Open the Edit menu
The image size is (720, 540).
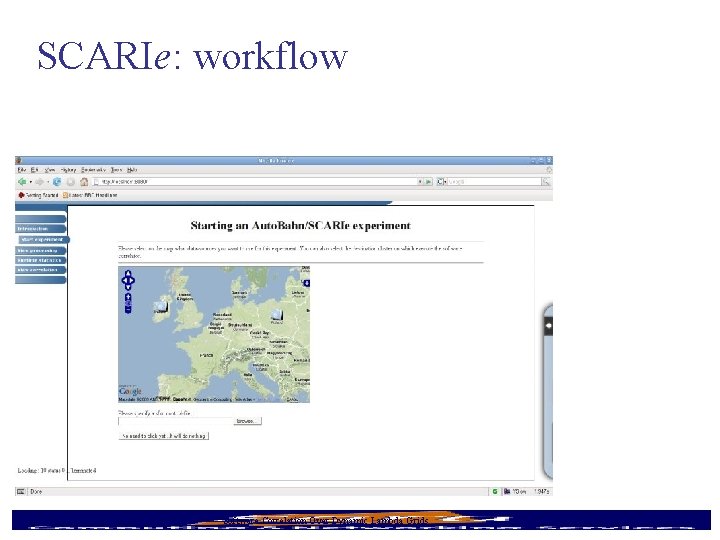[34, 170]
